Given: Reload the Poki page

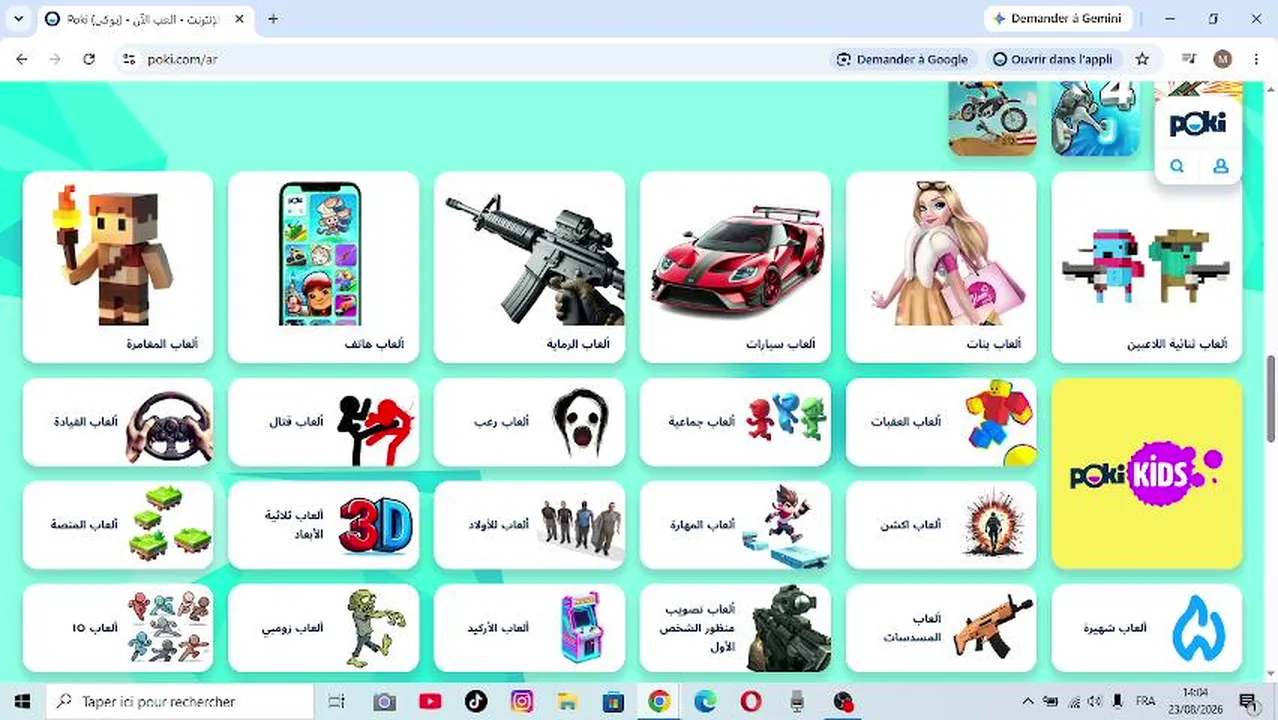Looking at the screenshot, I should point(89,59).
